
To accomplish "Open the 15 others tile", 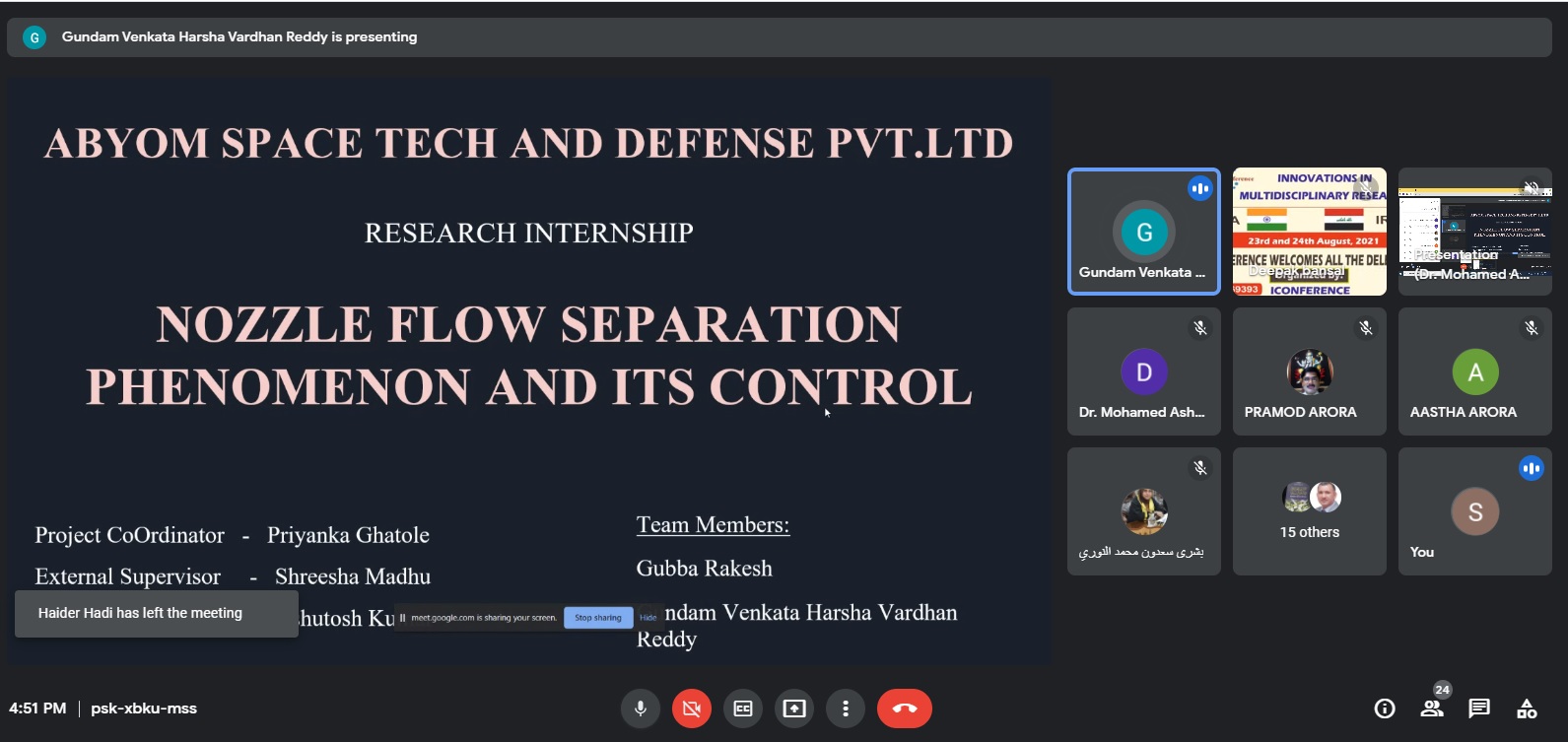I will click(1310, 511).
